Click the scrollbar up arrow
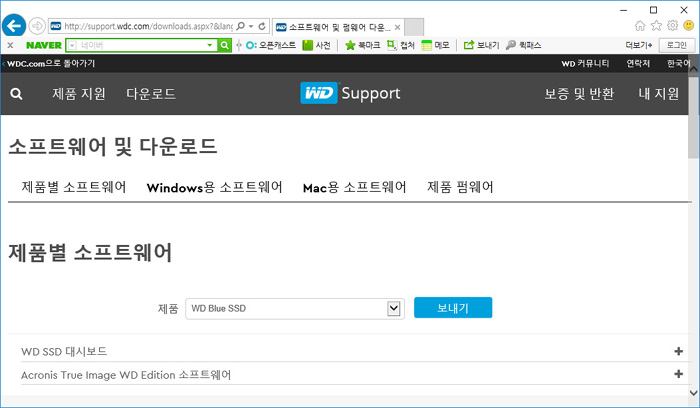The width and height of the screenshot is (700, 408). pos(693,69)
